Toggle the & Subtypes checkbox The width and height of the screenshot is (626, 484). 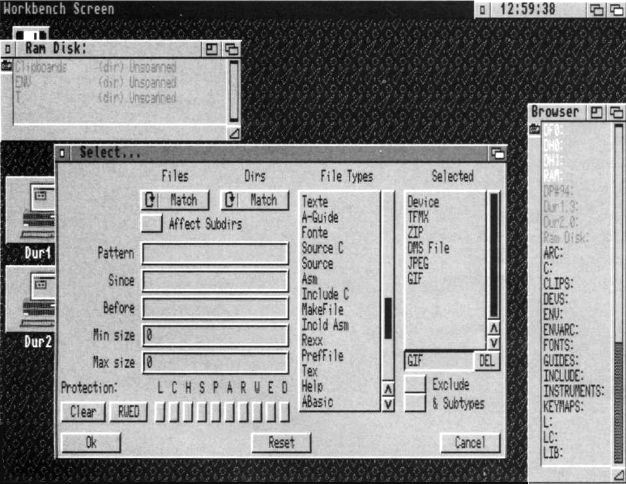click(x=415, y=403)
